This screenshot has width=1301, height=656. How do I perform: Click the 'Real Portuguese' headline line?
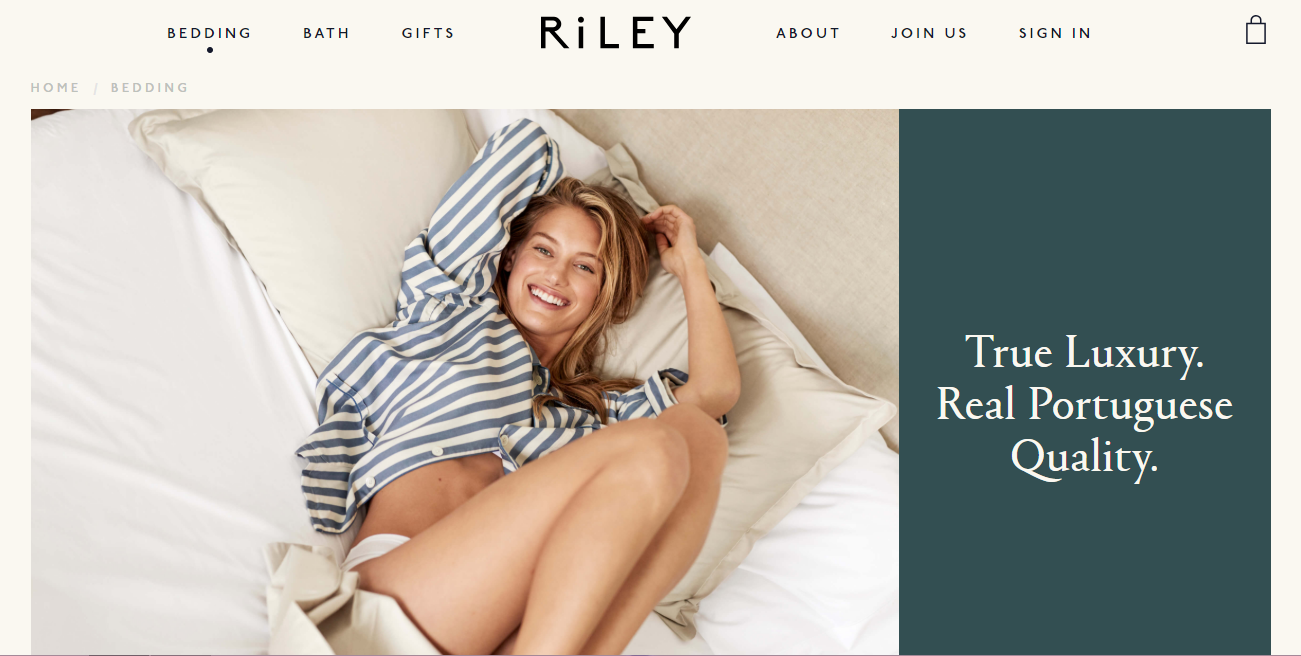(x=1084, y=405)
